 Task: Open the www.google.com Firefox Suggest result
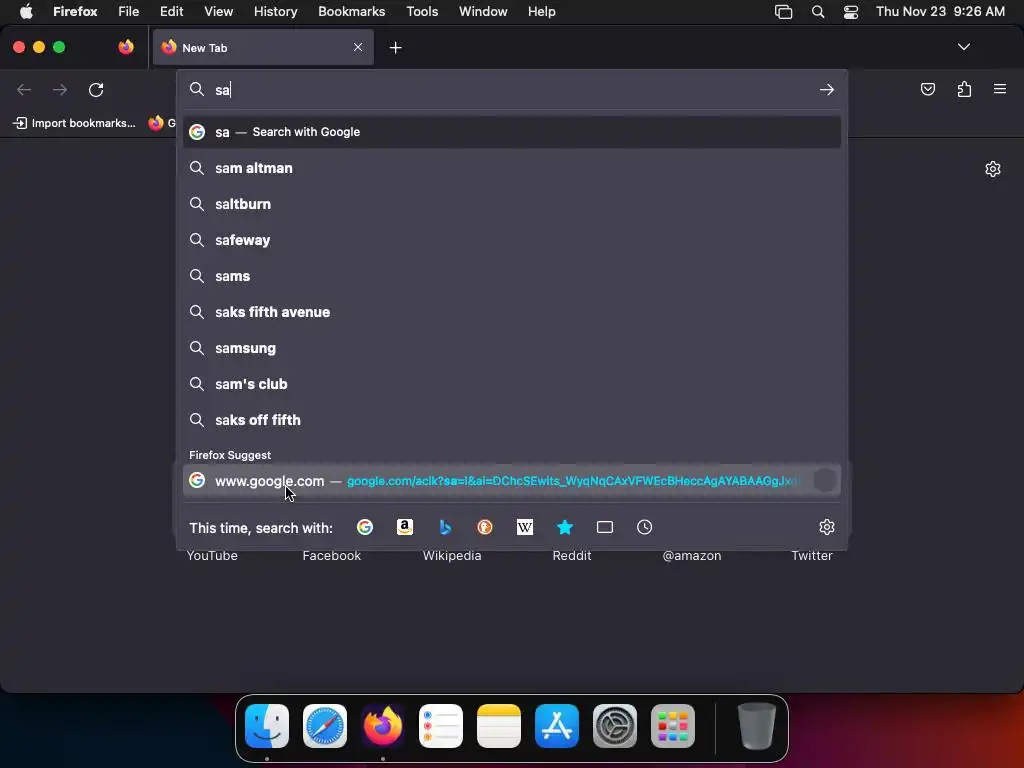pyautogui.click(x=512, y=481)
